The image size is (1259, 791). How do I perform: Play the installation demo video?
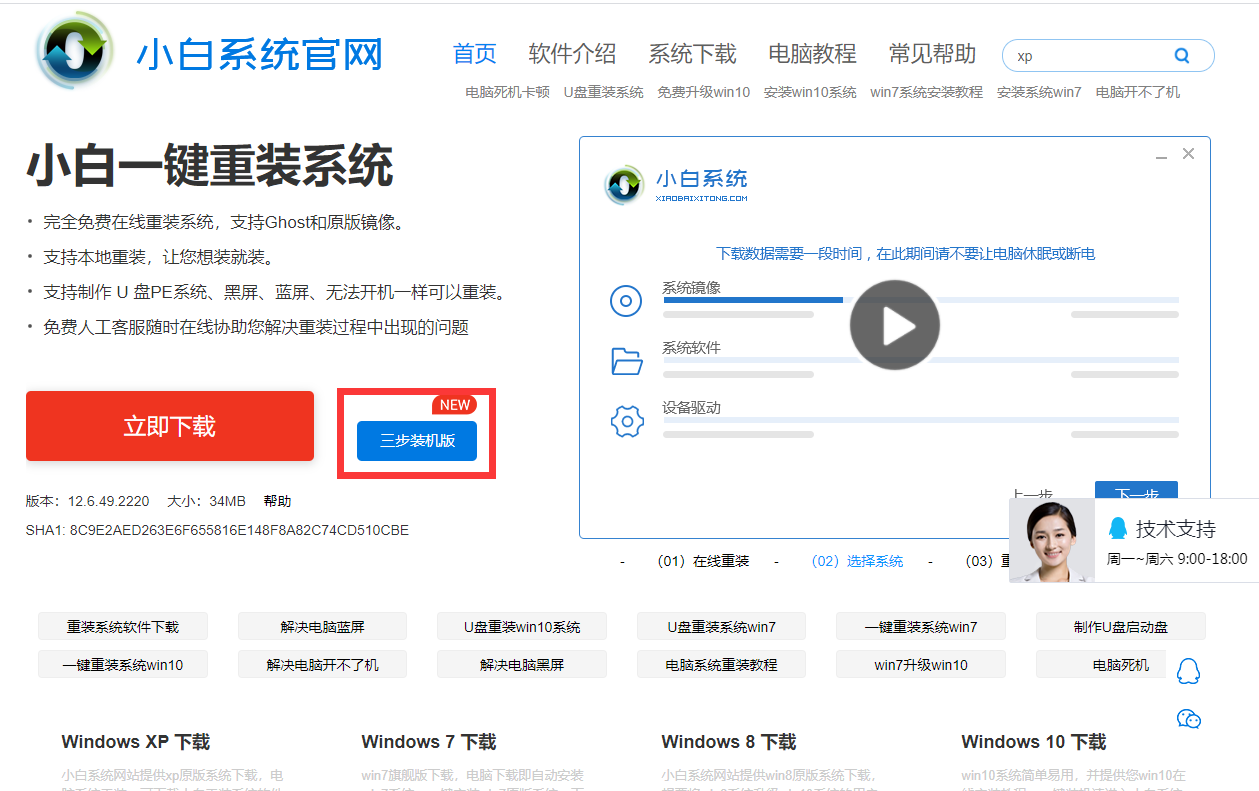click(x=895, y=325)
